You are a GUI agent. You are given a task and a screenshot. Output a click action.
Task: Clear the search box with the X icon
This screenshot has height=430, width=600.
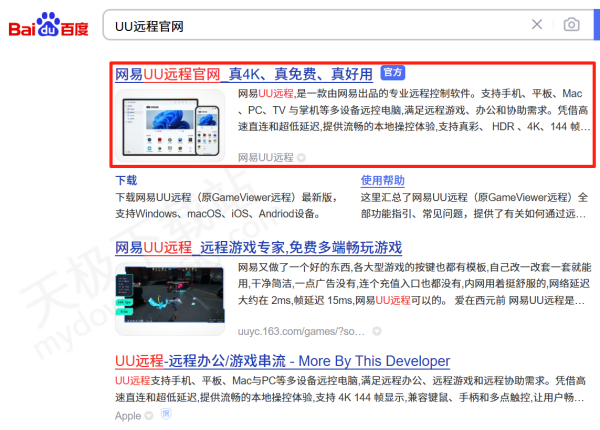(537, 24)
